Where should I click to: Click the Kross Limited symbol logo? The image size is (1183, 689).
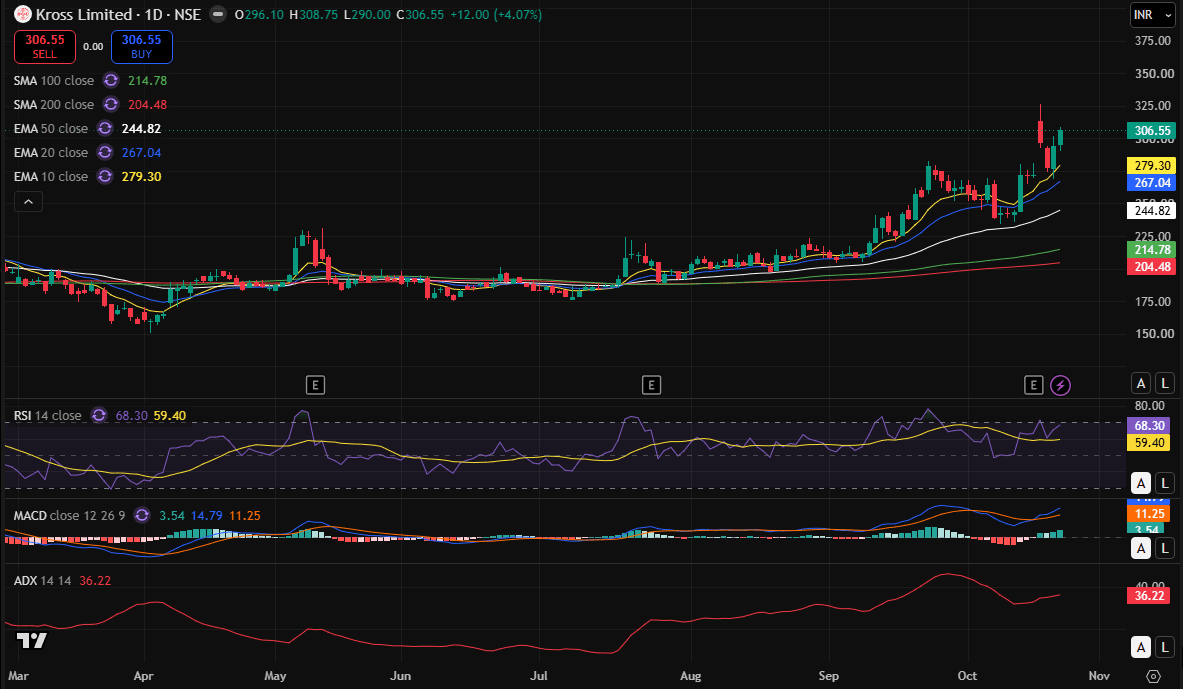pos(23,14)
